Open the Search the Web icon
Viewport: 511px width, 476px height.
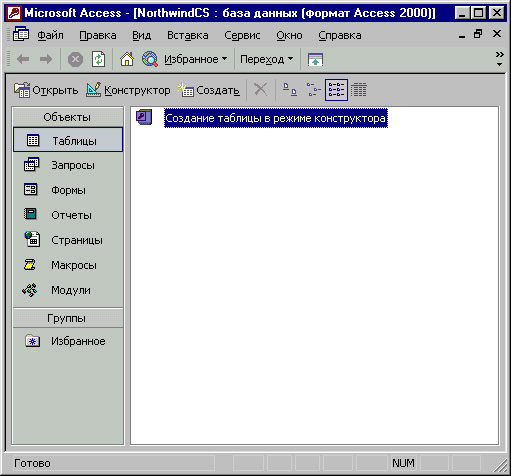[x=150, y=59]
